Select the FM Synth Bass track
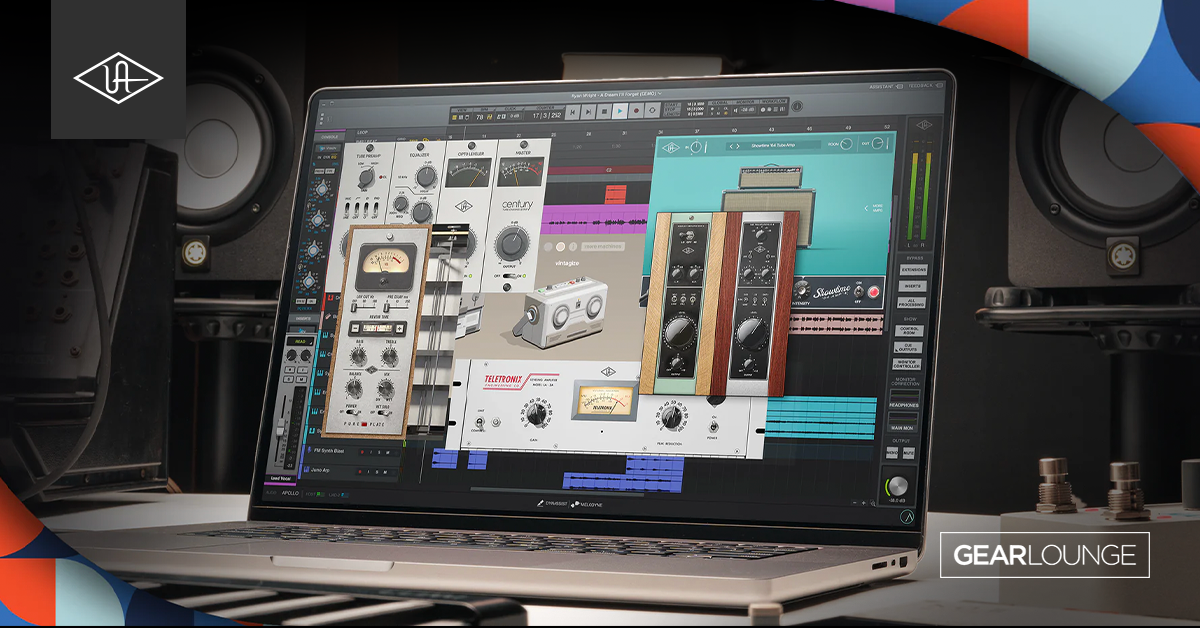1200x628 pixels. click(330, 451)
